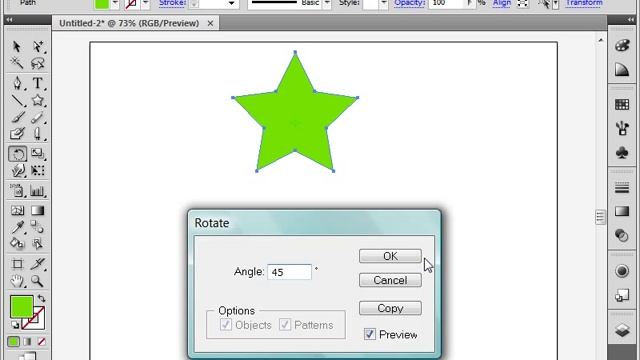Open the Layers panel icon
This screenshot has height=360, width=640.
pos(622,330)
